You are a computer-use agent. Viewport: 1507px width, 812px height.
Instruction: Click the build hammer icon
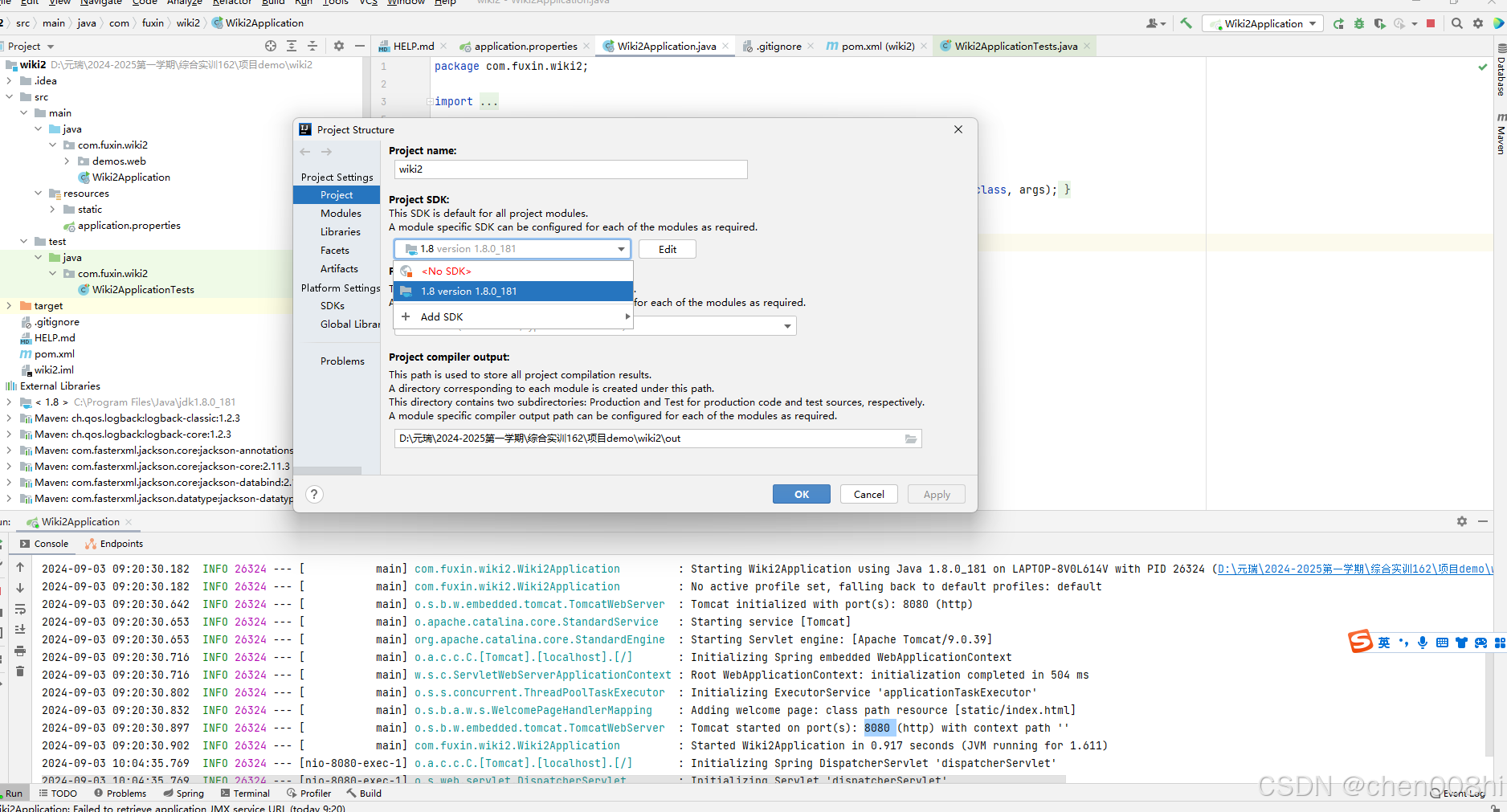(1186, 23)
